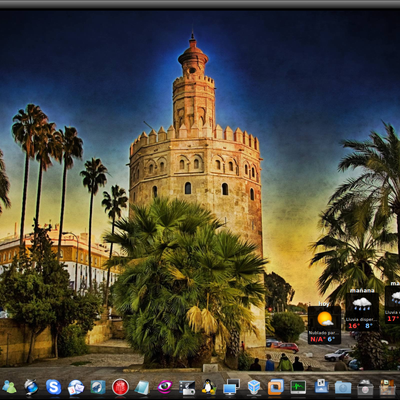The image size is (400, 400).
Task: Click the 'Lluvia disper...' condition text
Action: coord(362,319)
